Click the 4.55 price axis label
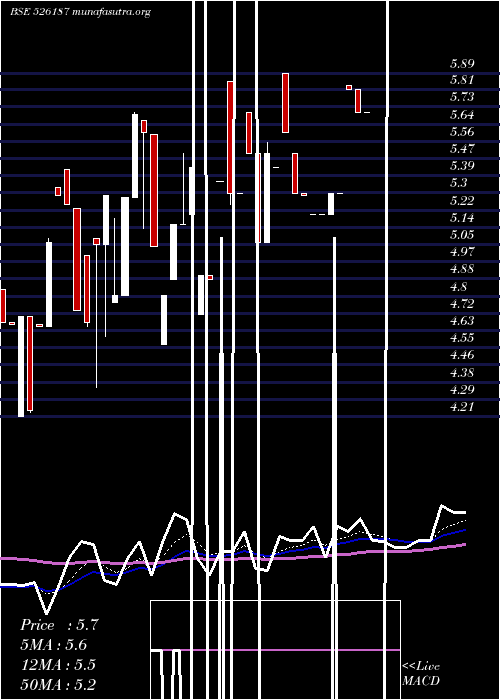The width and height of the screenshot is (500, 700). coord(462,338)
